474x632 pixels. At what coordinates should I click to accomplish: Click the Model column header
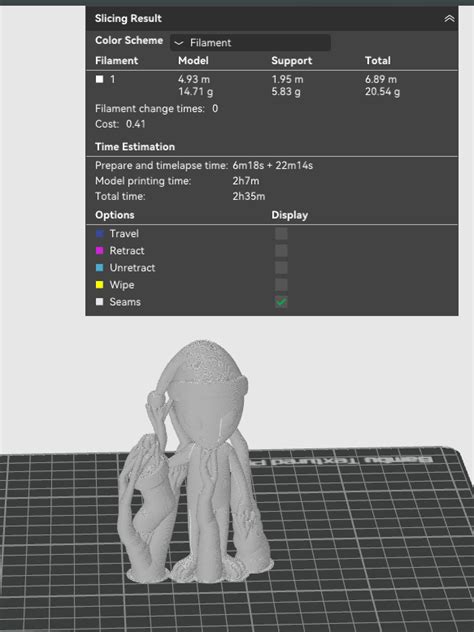coord(193,60)
